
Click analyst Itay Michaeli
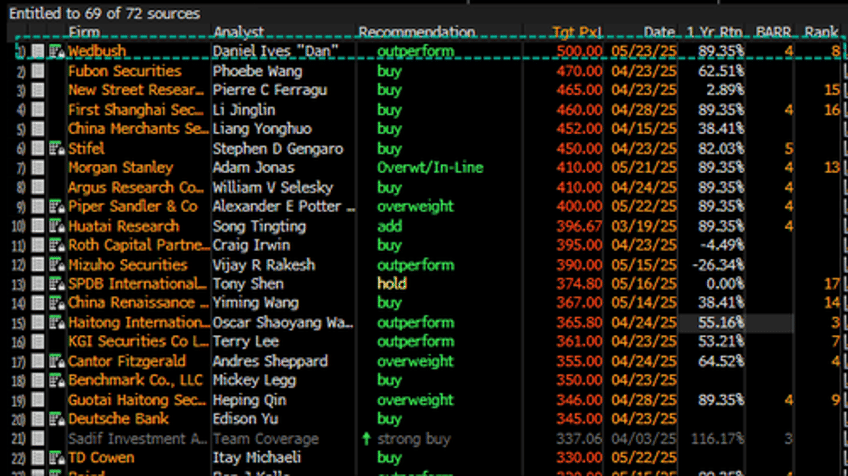(x=257, y=458)
